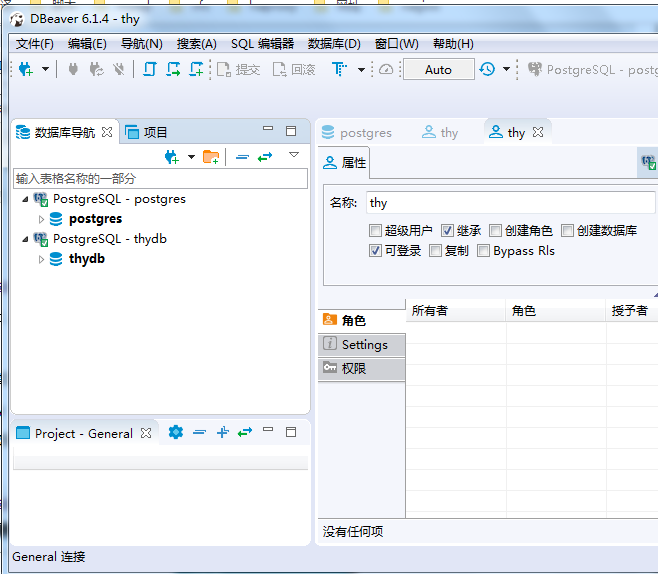Screen dimensions: 658x574
Task: Click the Disconnect icon
Action: point(119,69)
